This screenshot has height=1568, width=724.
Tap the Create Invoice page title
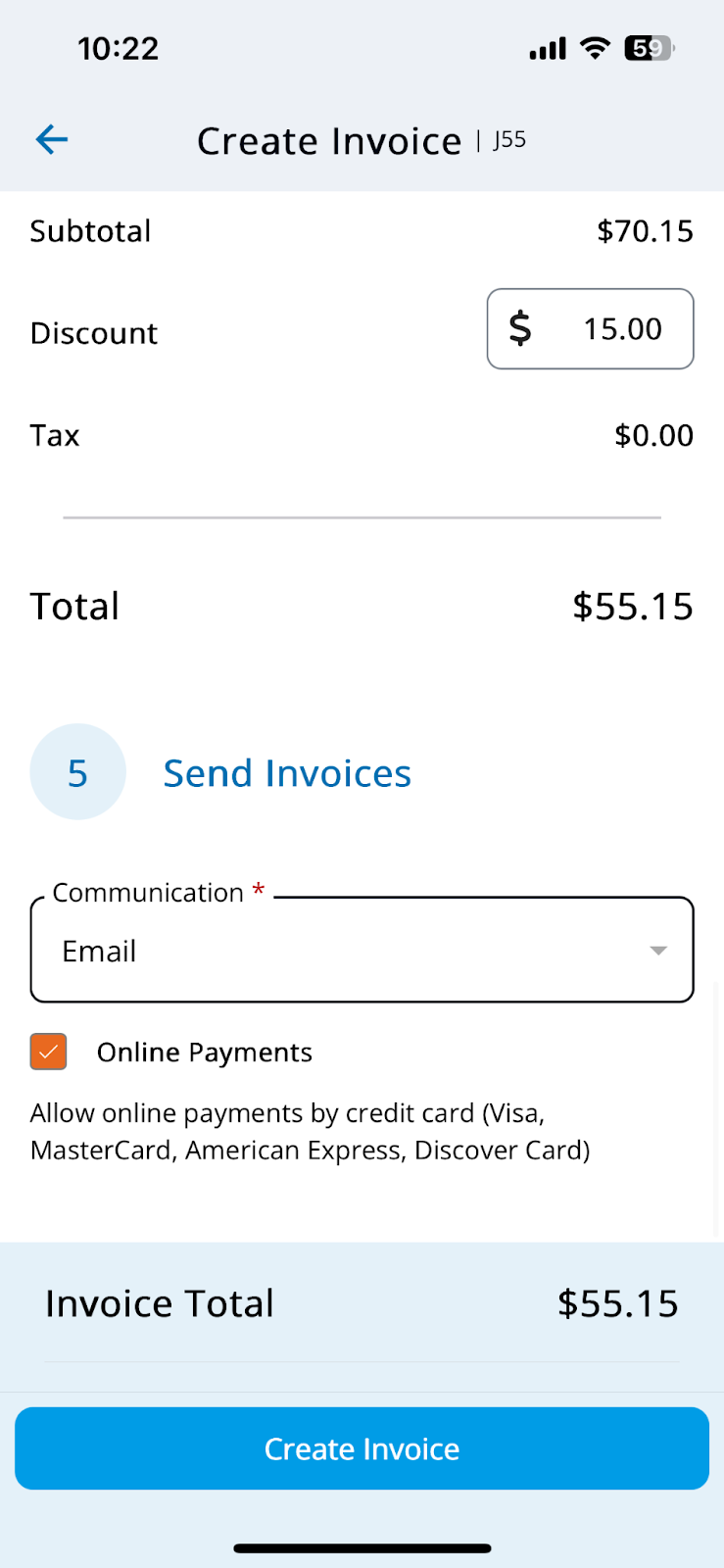point(329,141)
